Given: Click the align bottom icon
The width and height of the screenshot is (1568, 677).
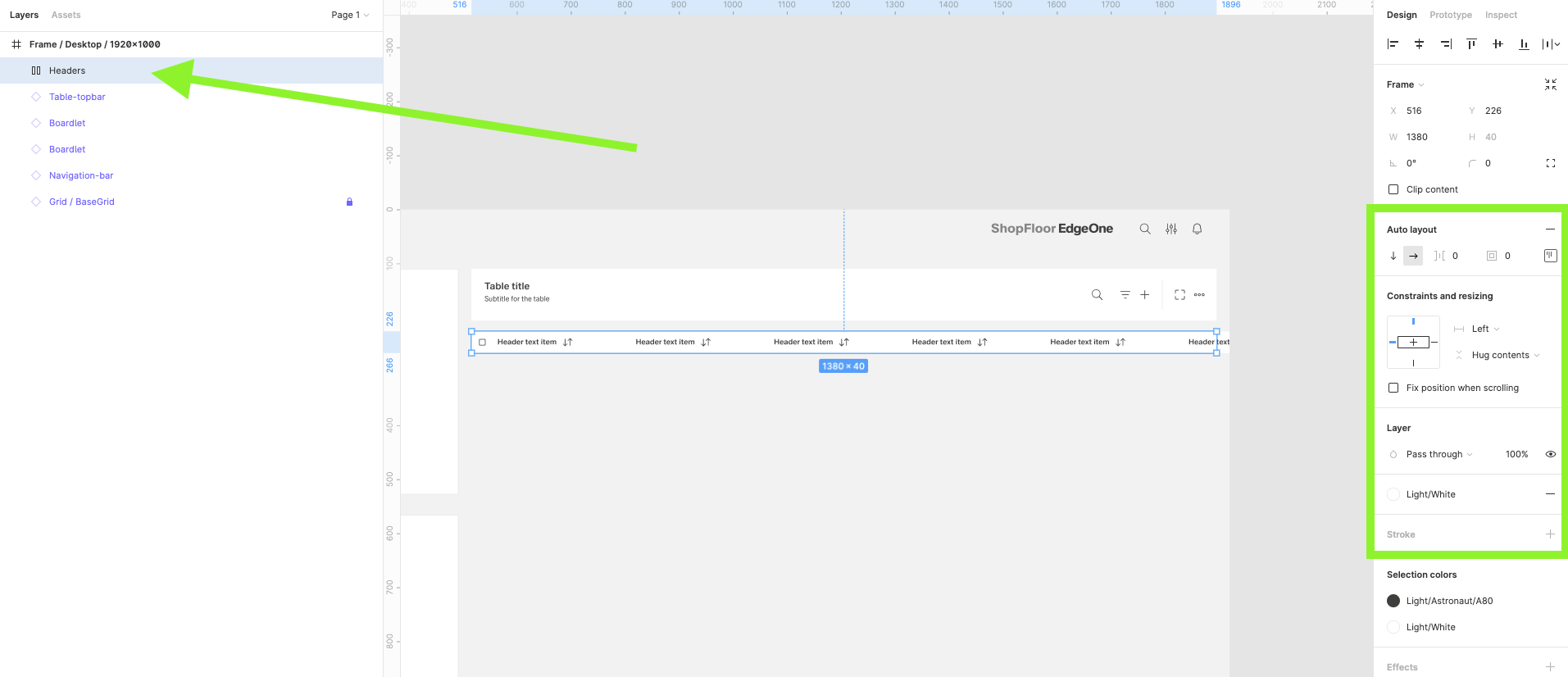Looking at the screenshot, I should [1524, 44].
